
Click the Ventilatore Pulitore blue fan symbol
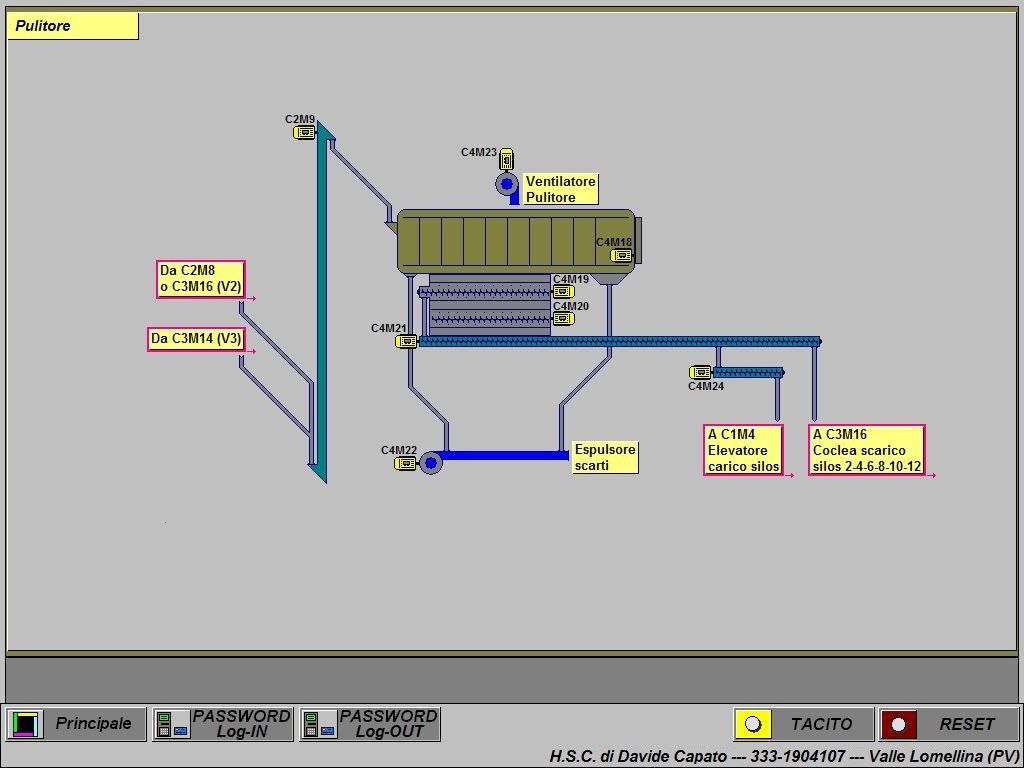507,184
